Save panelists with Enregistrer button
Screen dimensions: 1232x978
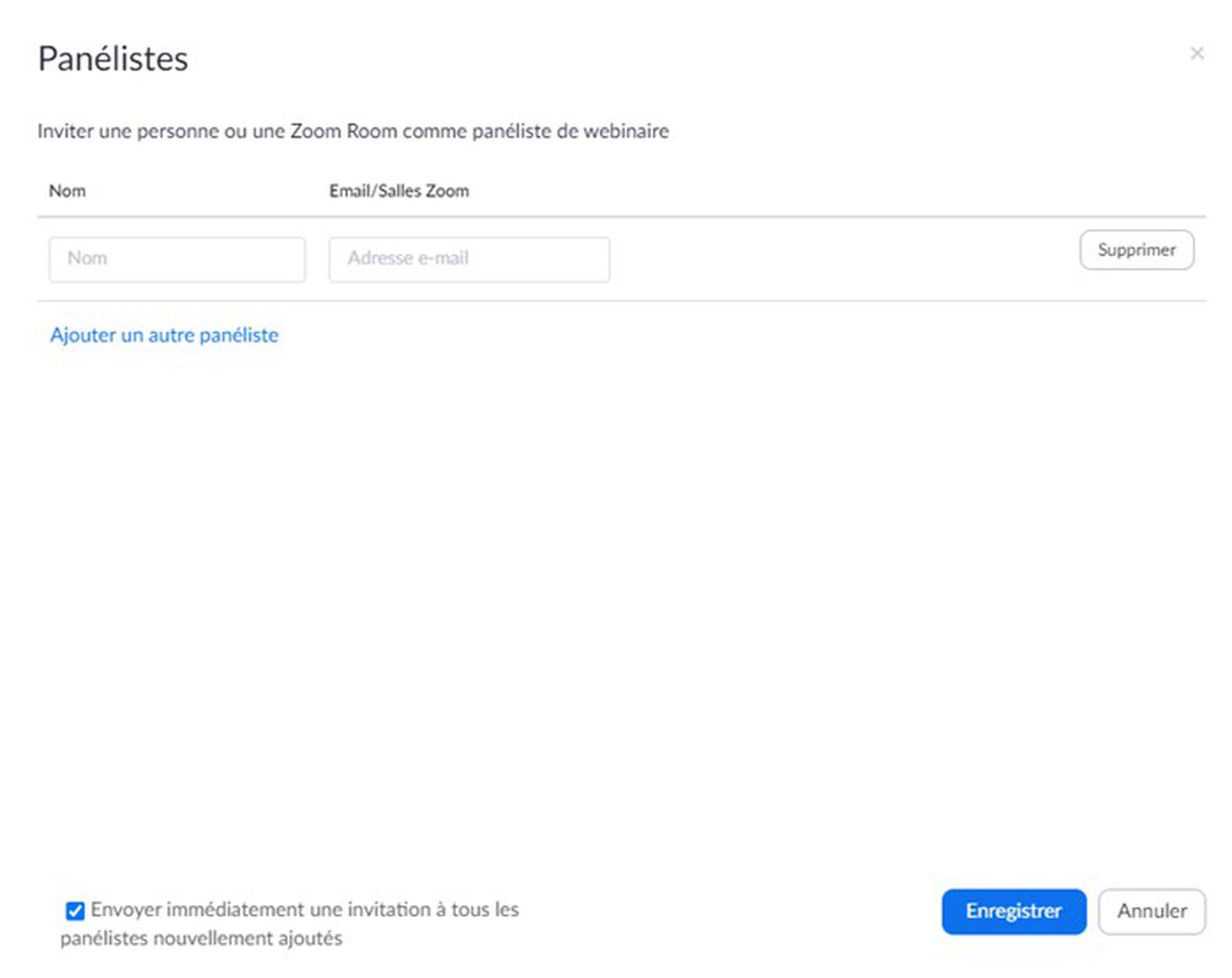pos(1014,911)
